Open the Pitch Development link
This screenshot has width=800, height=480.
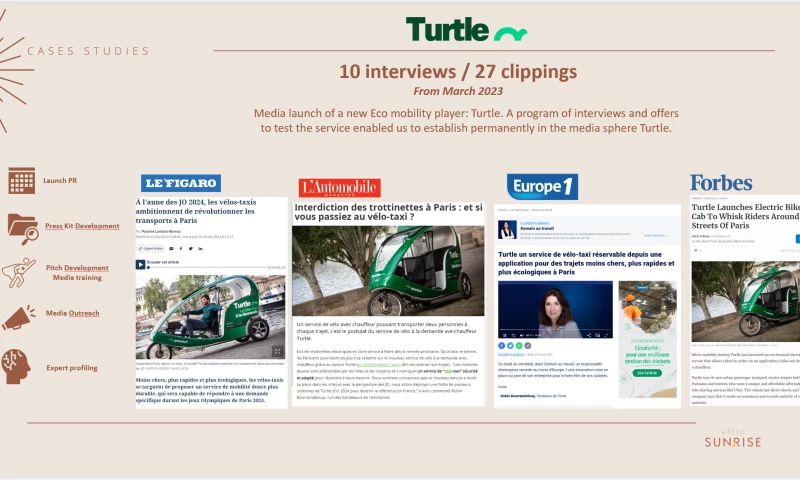[77, 268]
